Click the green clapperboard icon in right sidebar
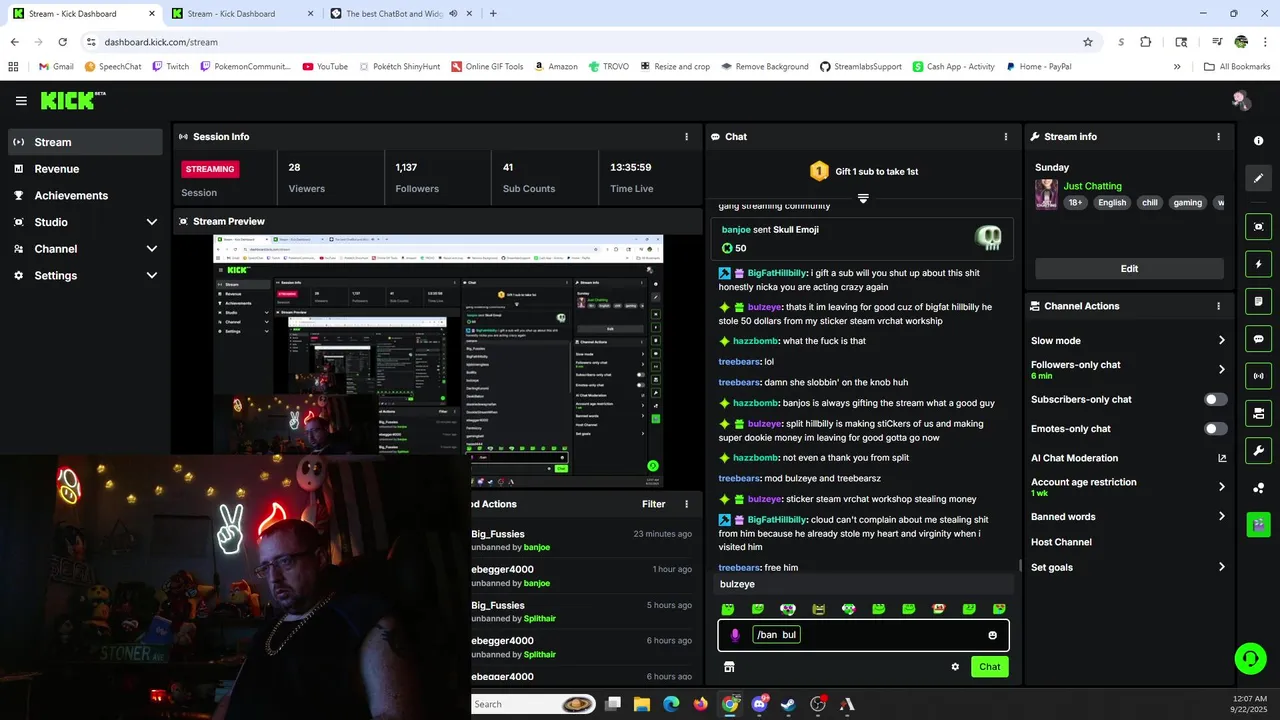The height and width of the screenshot is (720, 1280). click(x=1259, y=523)
